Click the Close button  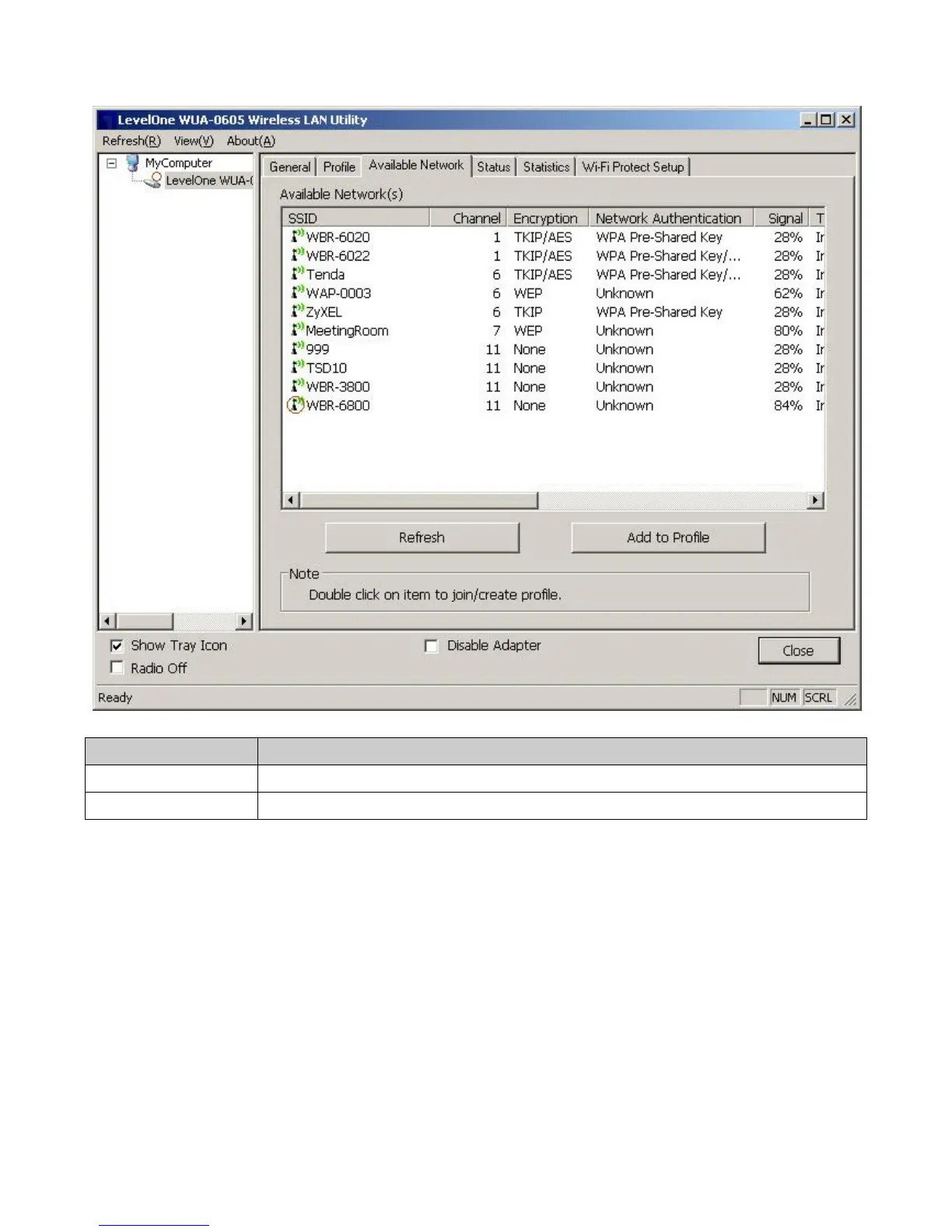(x=799, y=650)
